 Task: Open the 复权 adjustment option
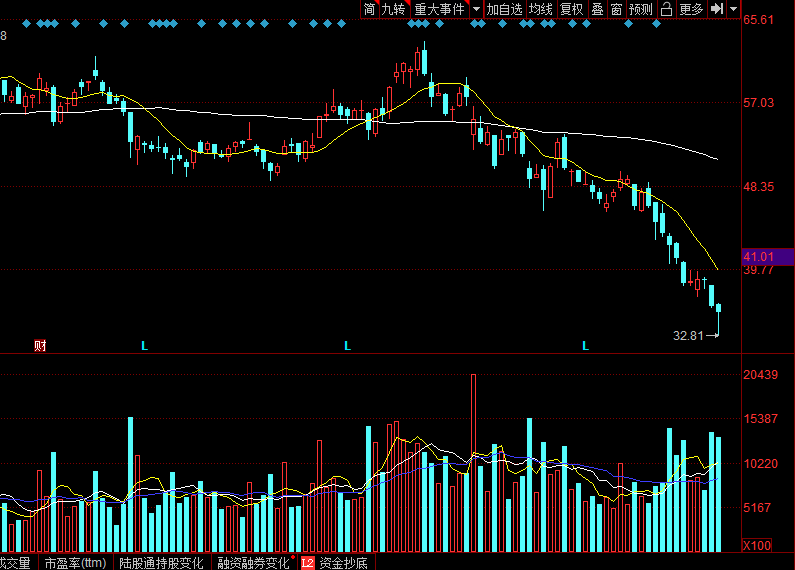[571, 9]
